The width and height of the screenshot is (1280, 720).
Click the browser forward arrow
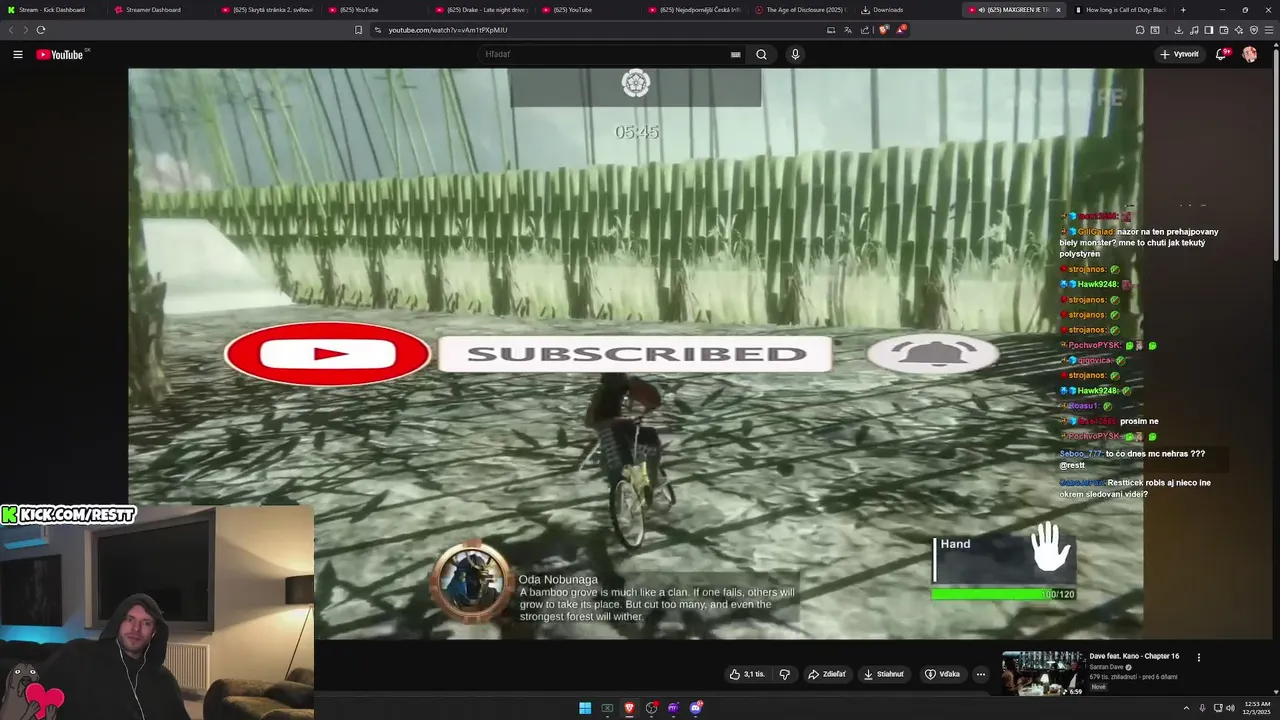(25, 30)
